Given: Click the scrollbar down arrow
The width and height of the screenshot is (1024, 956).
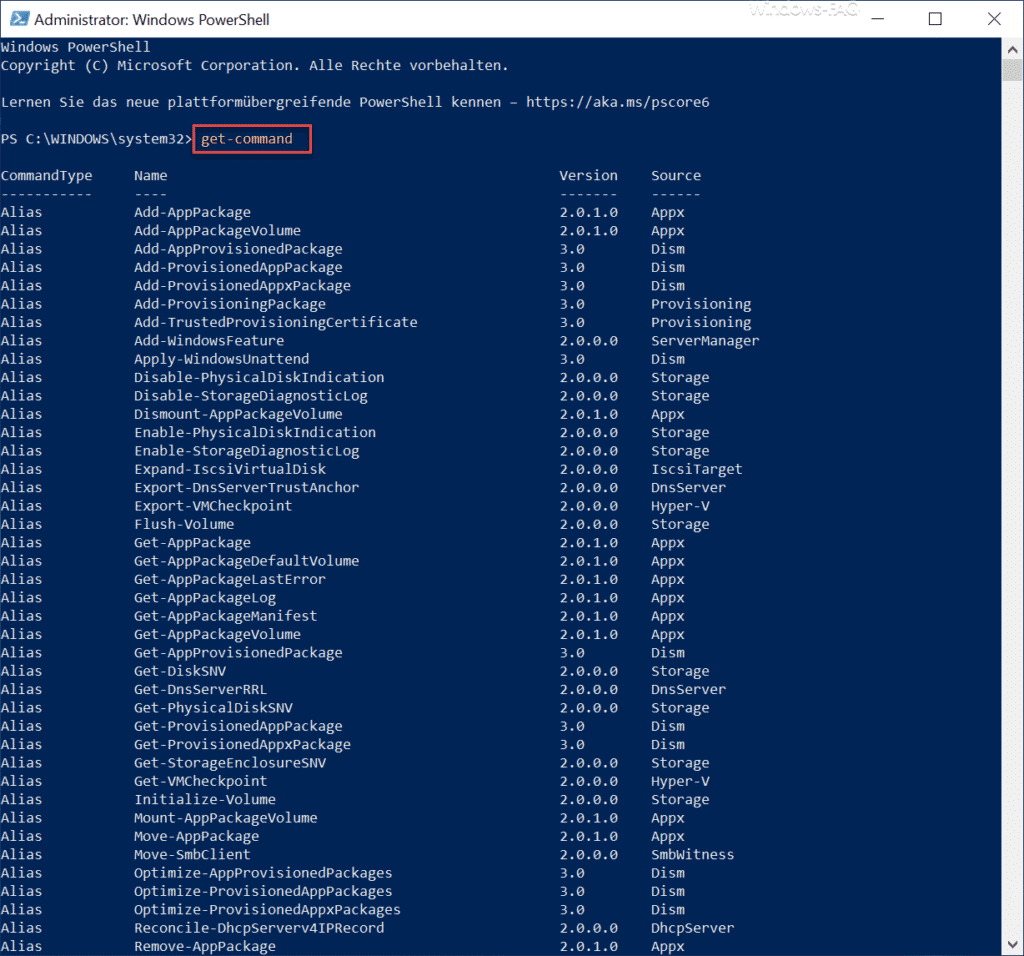Looking at the screenshot, I should point(1012,945).
